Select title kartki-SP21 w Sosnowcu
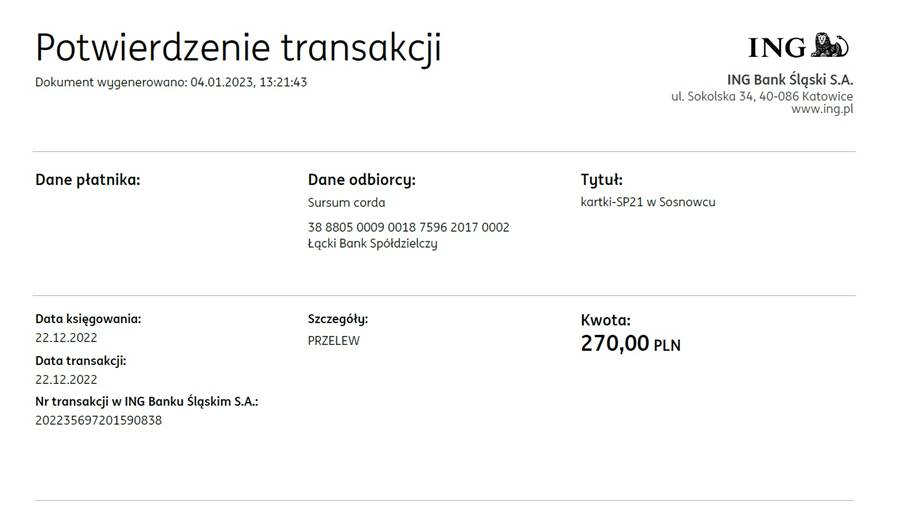Viewport: 900px width, 520px height. point(648,202)
